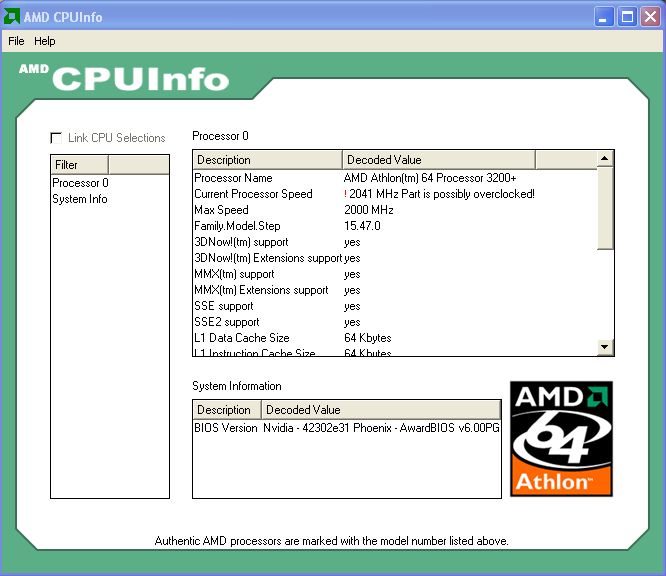Select the SSE support row
The width and height of the screenshot is (666, 576).
click(395, 306)
